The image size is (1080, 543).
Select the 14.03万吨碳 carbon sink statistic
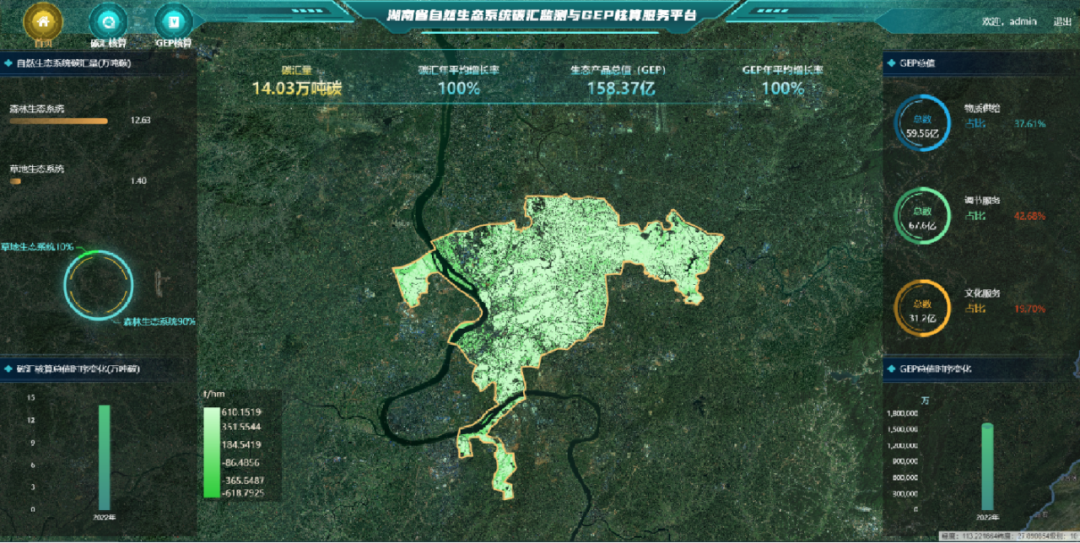coord(296,88)
